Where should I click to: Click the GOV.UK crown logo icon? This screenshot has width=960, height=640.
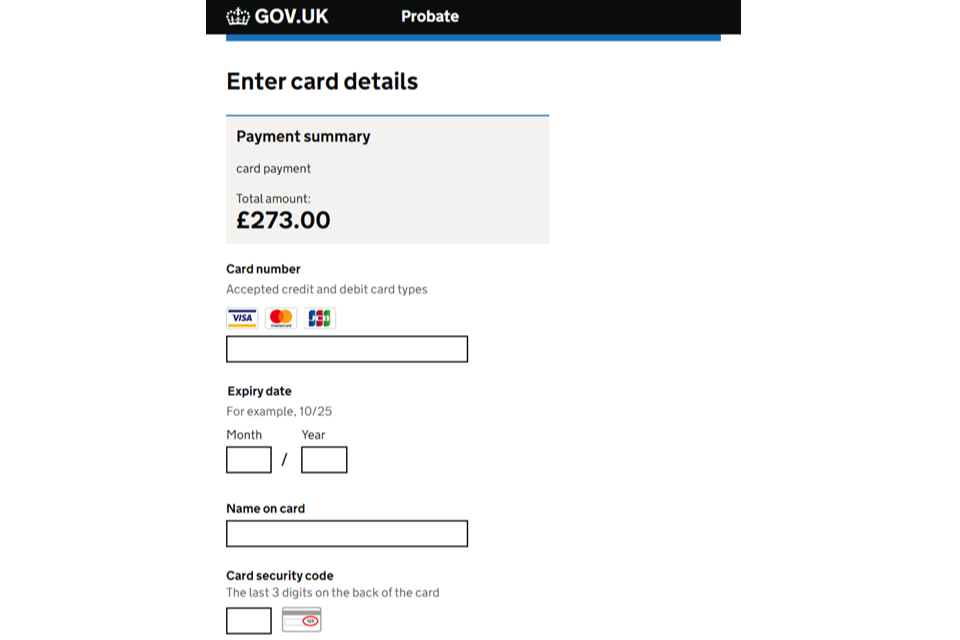(x=238, y=16)
